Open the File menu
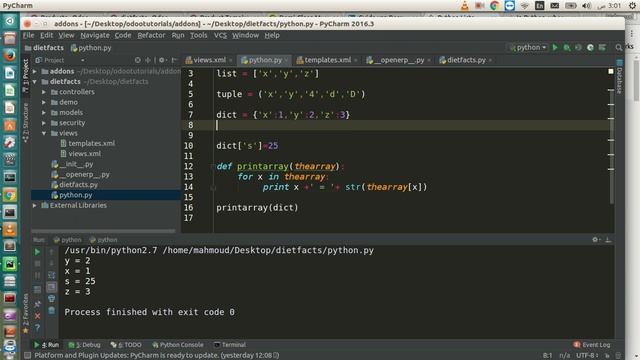The height and width of the screenshot is (360, 640). 28,35
